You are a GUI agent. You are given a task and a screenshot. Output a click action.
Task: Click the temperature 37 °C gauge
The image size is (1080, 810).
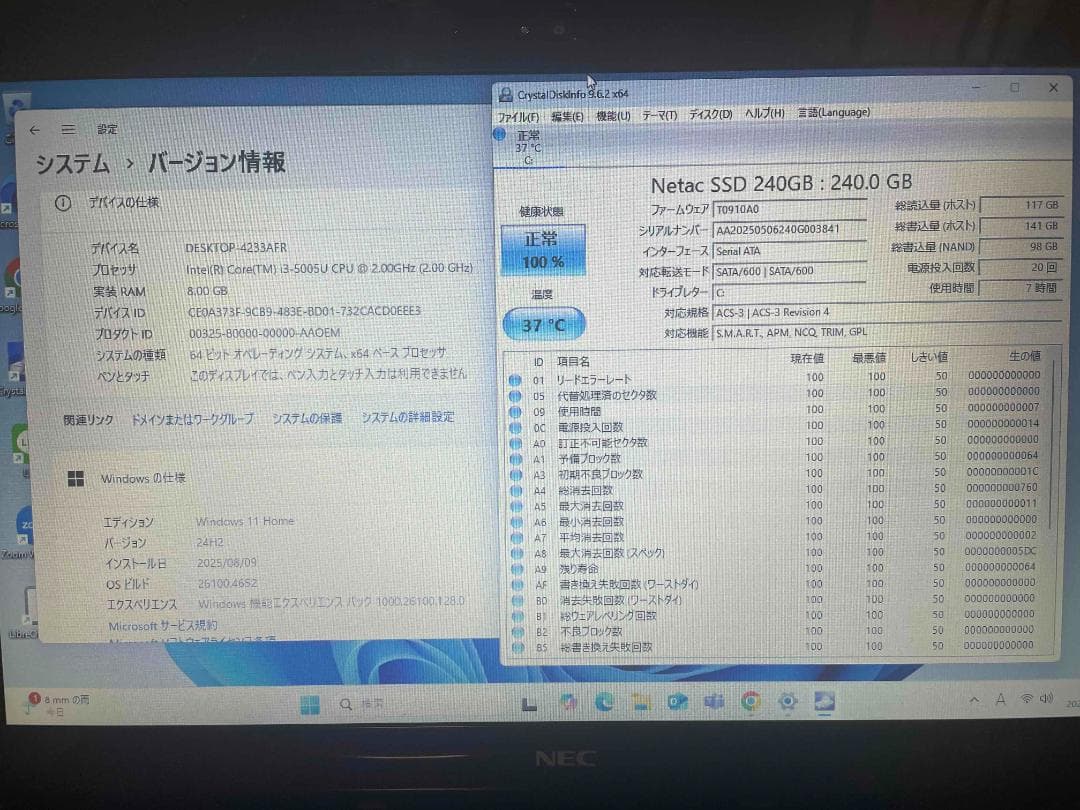tap(543, 324)
